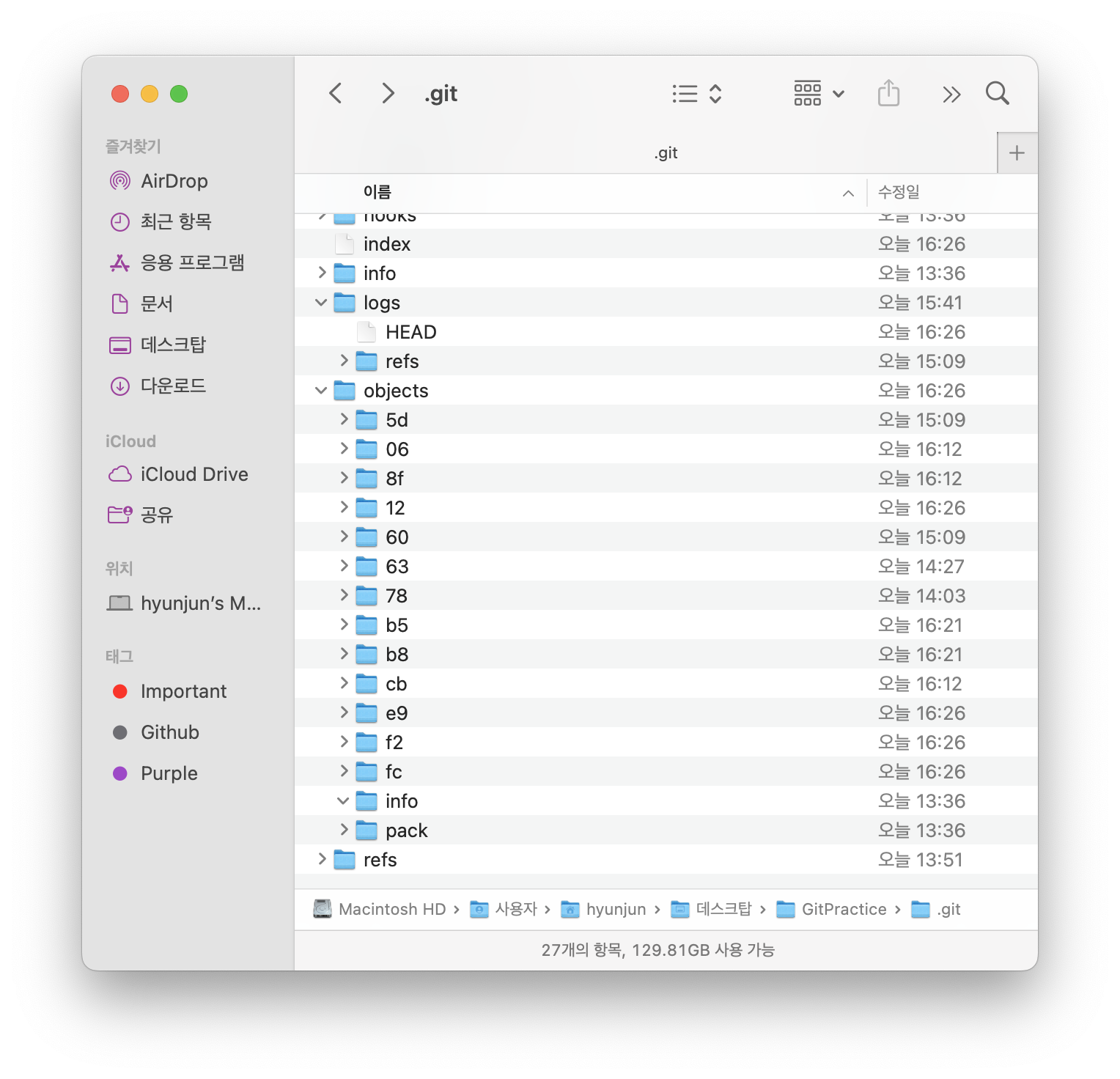The image size is (1120, 1079).
Task: Select hyunjun's Mac location in sidebar
Action: [x=184, y=603]
